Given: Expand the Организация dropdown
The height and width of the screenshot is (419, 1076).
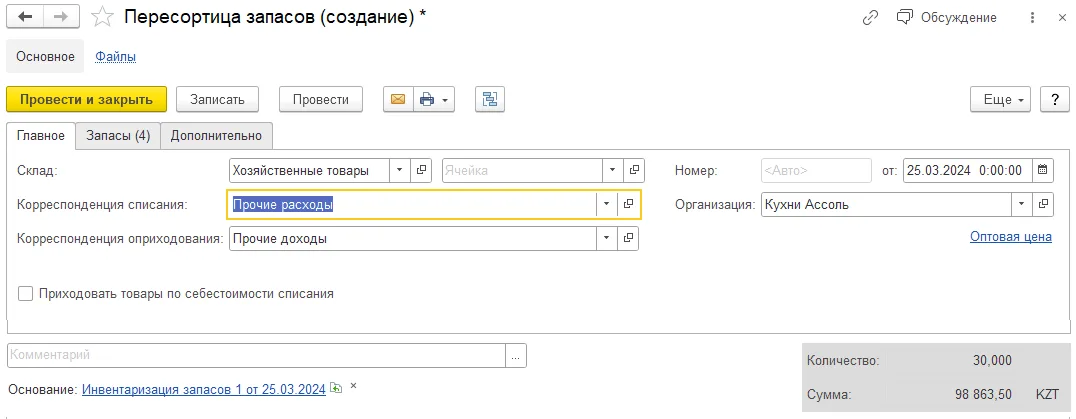Looking at the screenshot, I should 1021,204.
